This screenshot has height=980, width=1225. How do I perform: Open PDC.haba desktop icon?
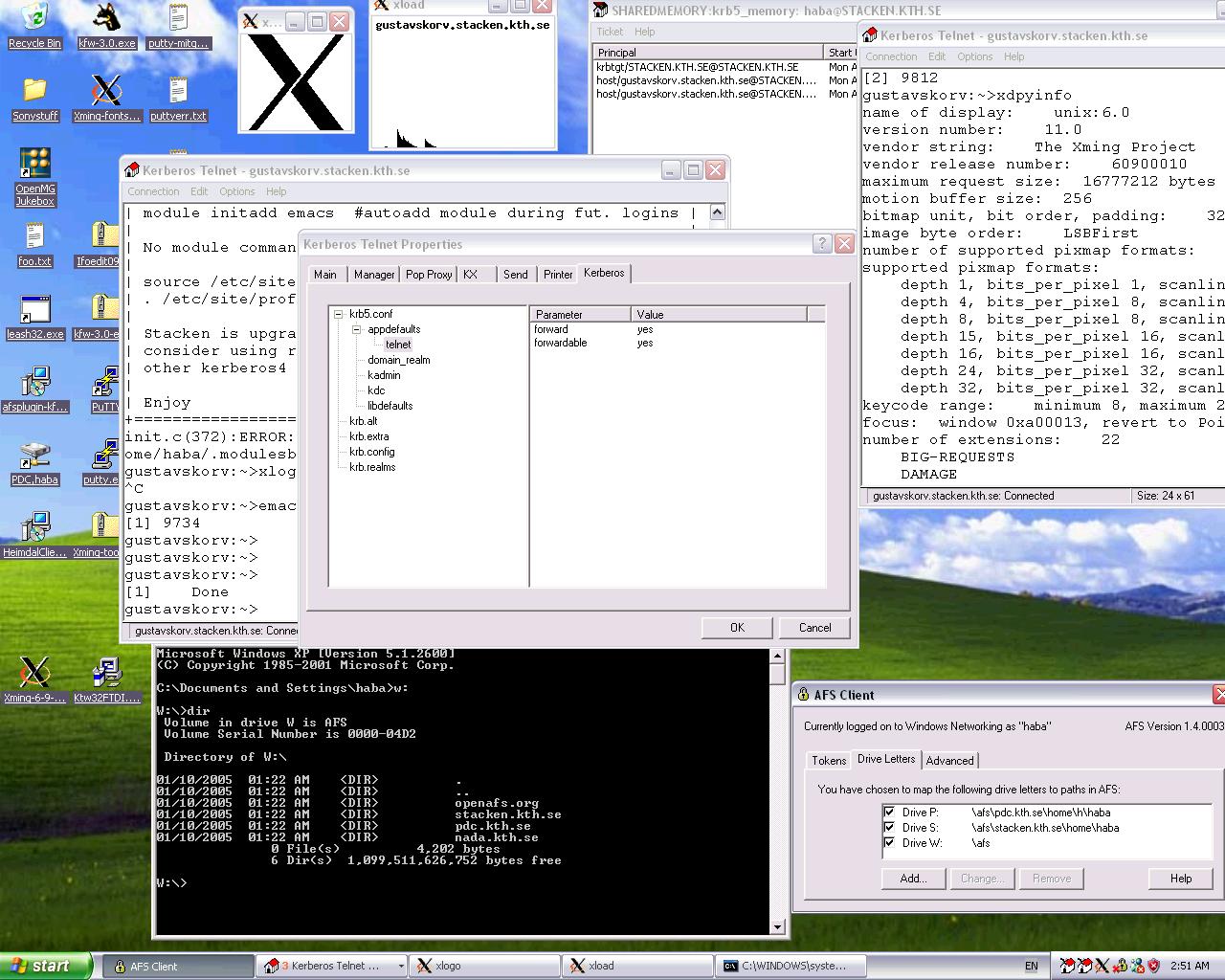click(x=34, y=462)
